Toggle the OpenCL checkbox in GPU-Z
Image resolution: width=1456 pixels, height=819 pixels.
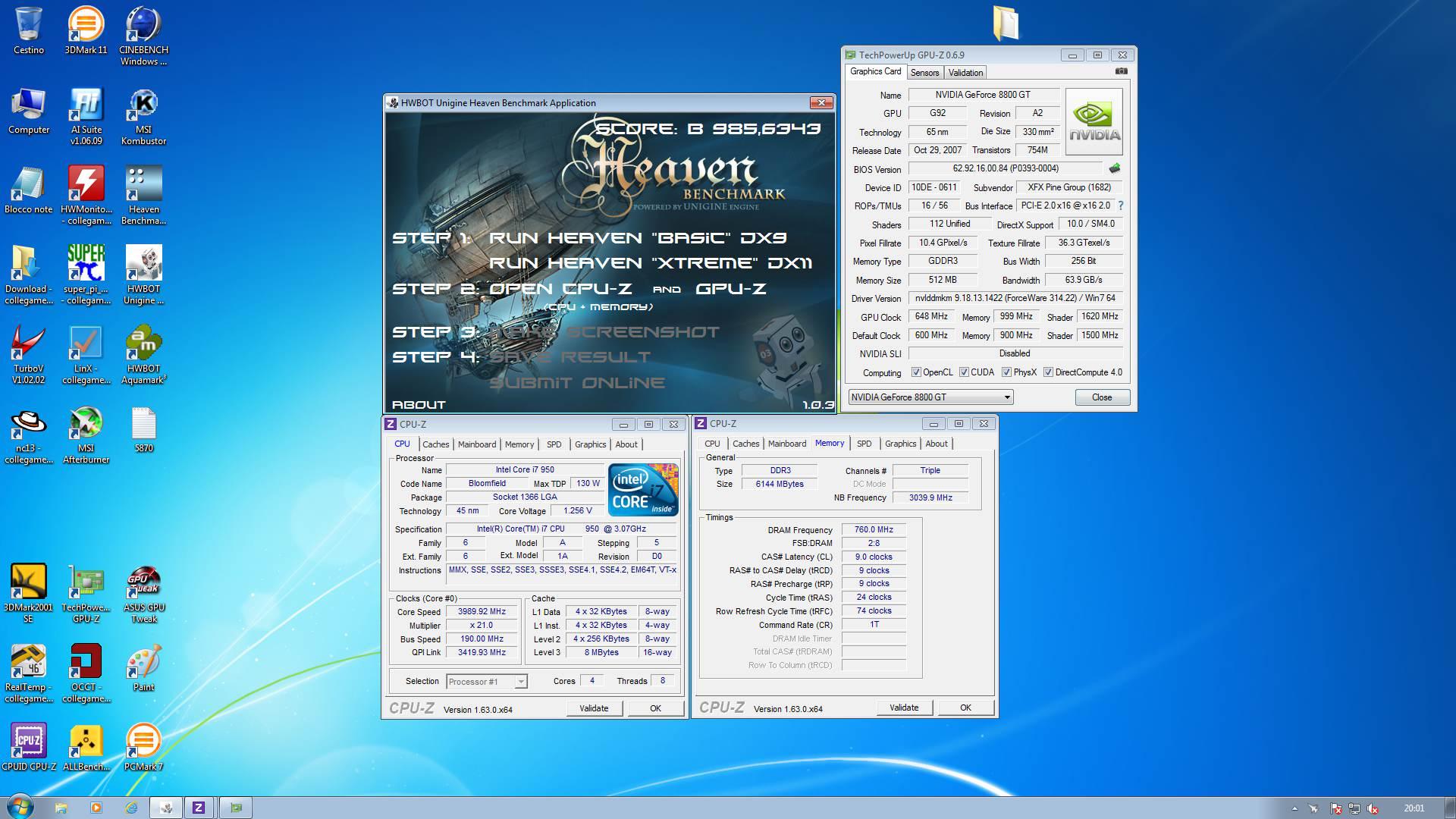pos(916,372)
